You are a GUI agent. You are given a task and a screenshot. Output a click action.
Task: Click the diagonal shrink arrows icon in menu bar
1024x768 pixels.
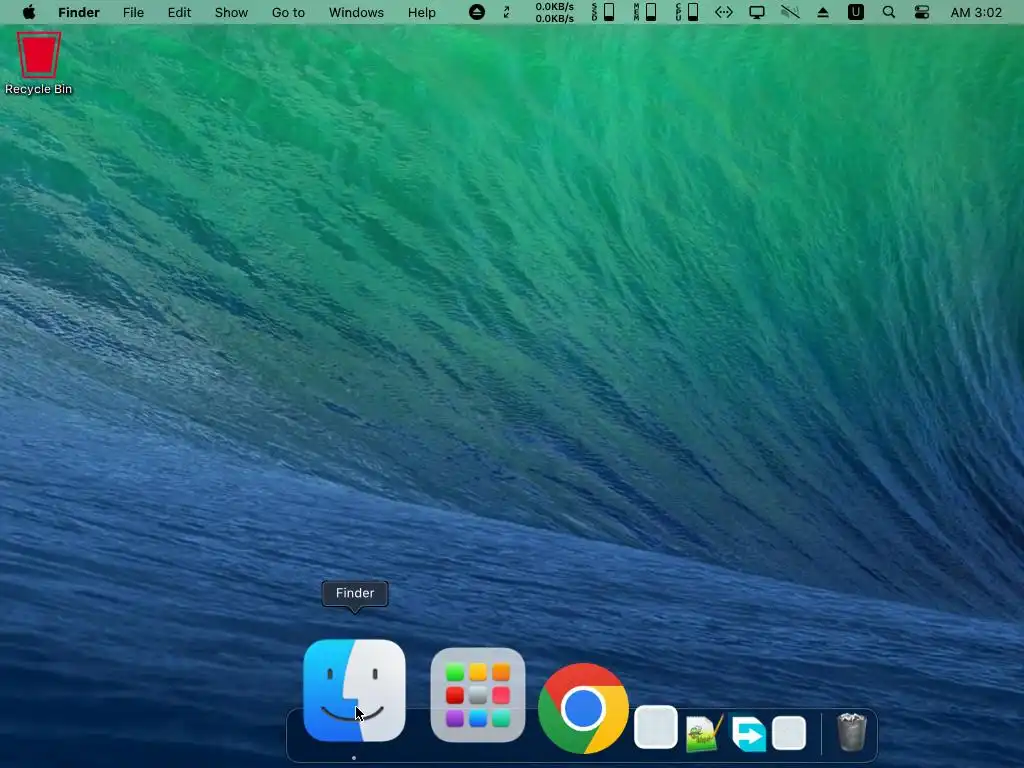click(506, 12)
